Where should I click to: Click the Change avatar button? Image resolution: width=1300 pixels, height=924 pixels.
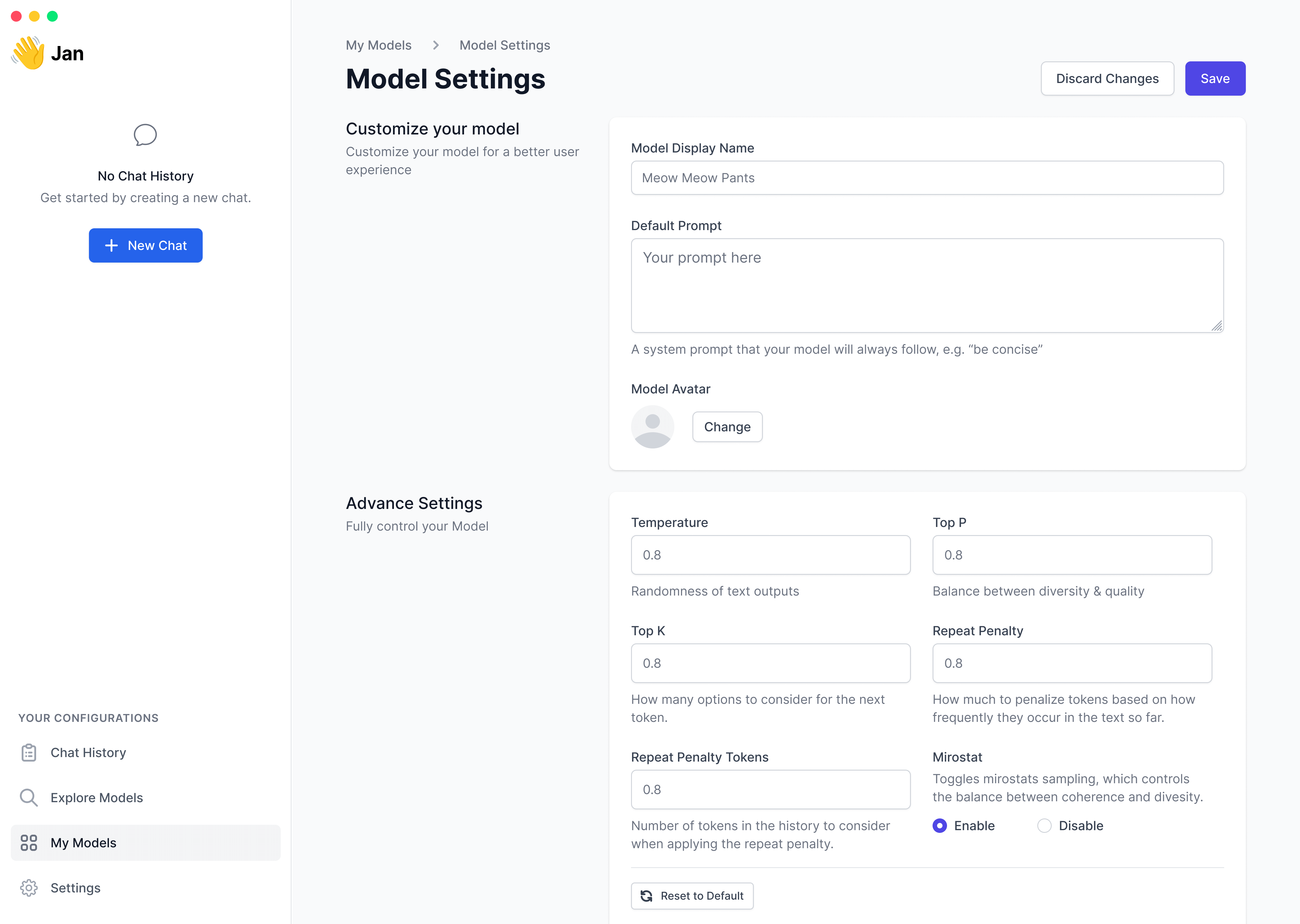[x=727, y=427]
